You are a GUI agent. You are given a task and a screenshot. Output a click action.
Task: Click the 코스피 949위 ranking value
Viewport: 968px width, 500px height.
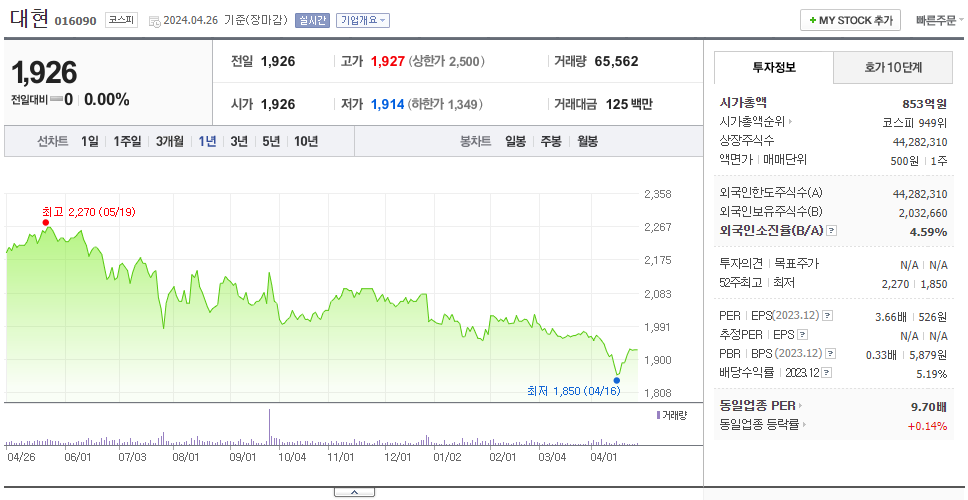916,122
